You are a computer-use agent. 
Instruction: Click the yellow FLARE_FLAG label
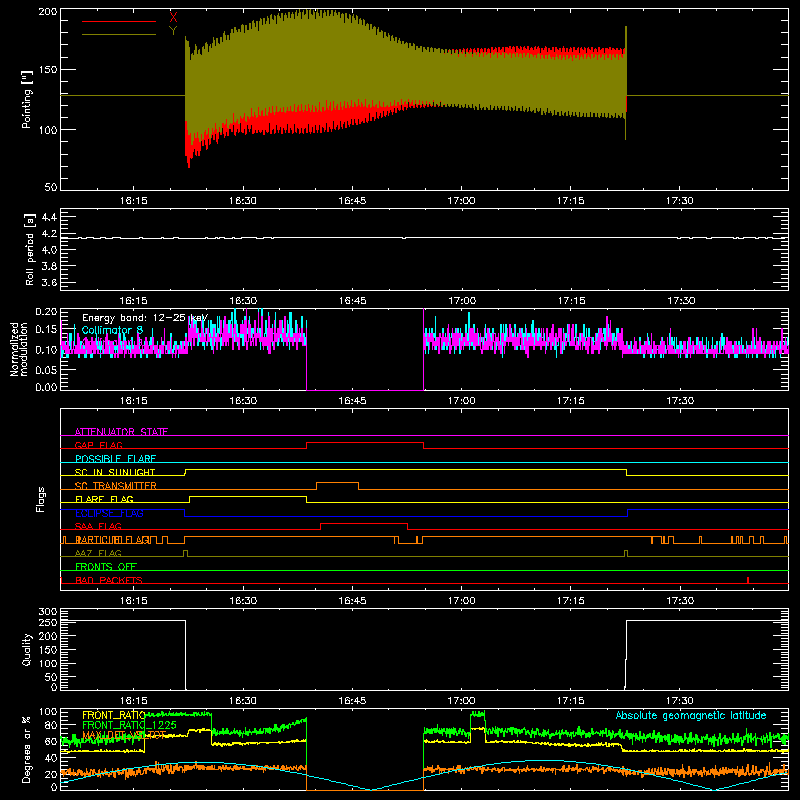tap(104, 499)
